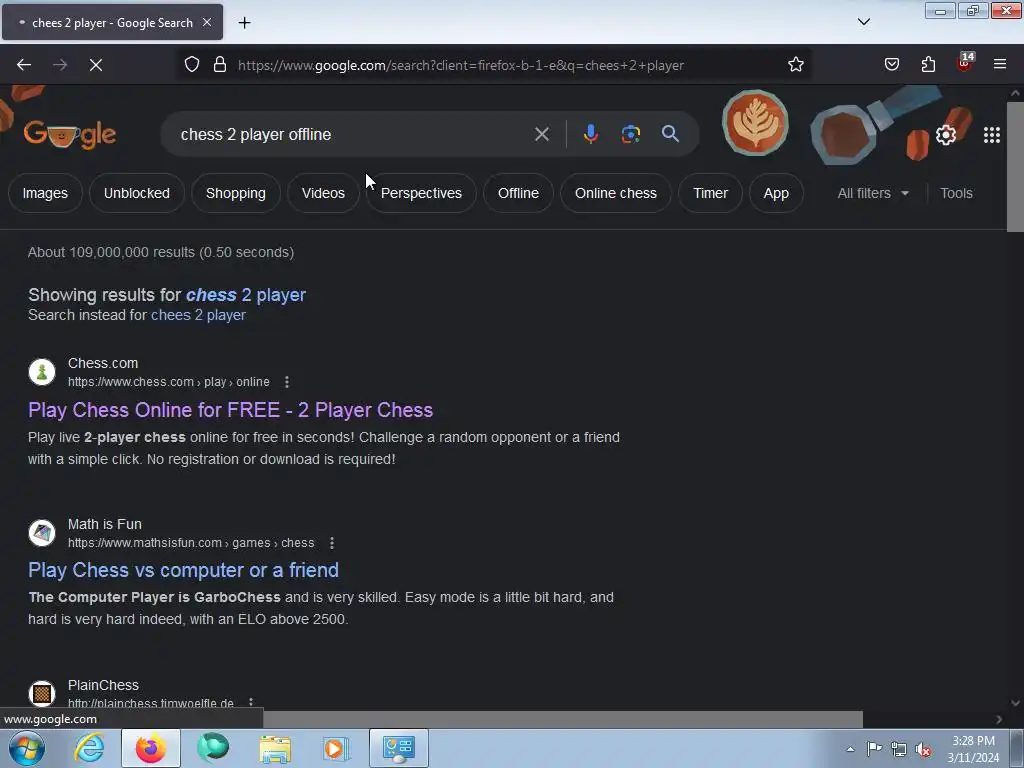Click the PlainChess favicon
This screenshot has width=1024, height=768.
pyautogui.click(x=42, y=694)
